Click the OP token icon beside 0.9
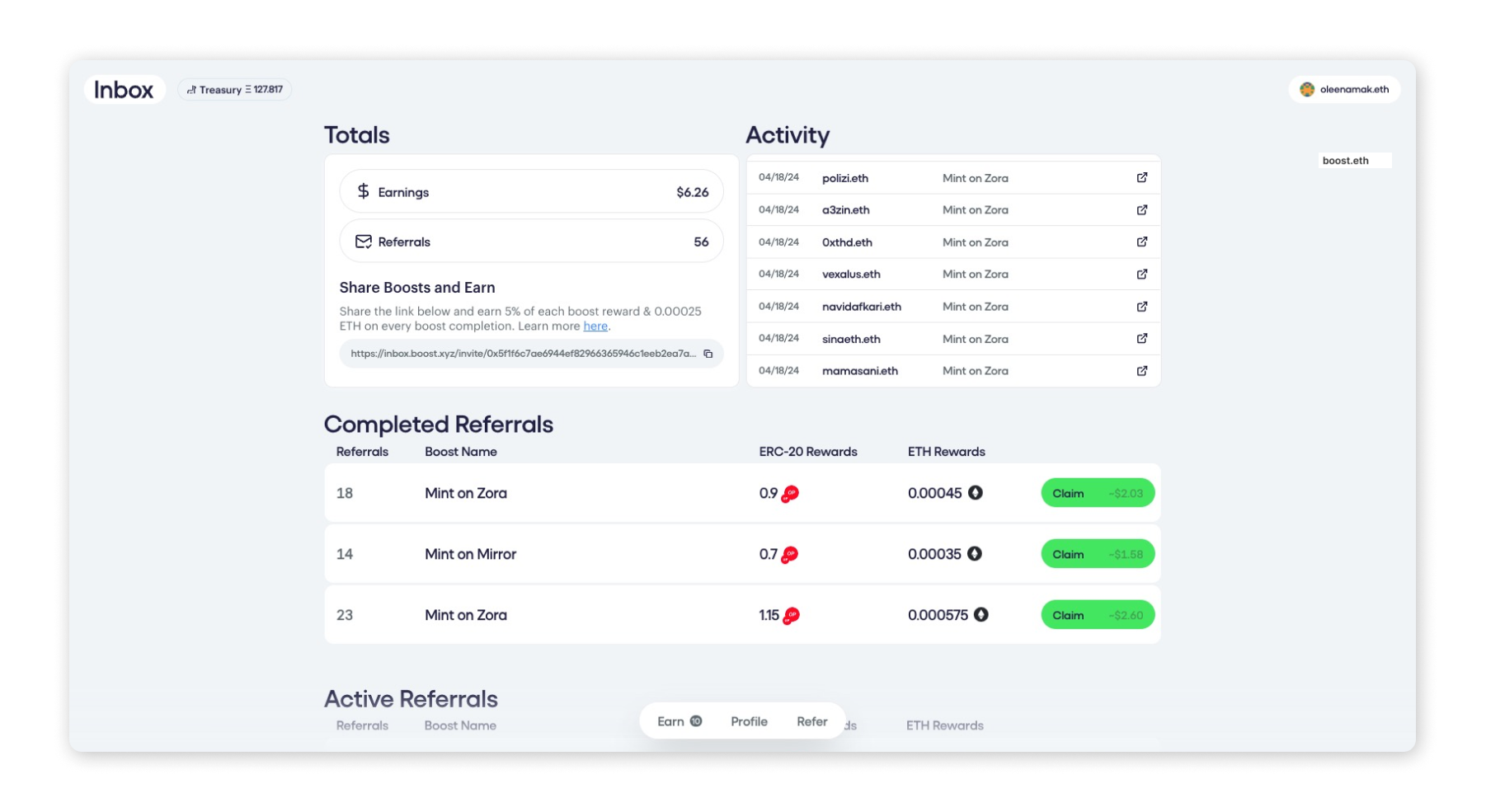This screenshot has width=1486, height=812. (x=790, y=494)
